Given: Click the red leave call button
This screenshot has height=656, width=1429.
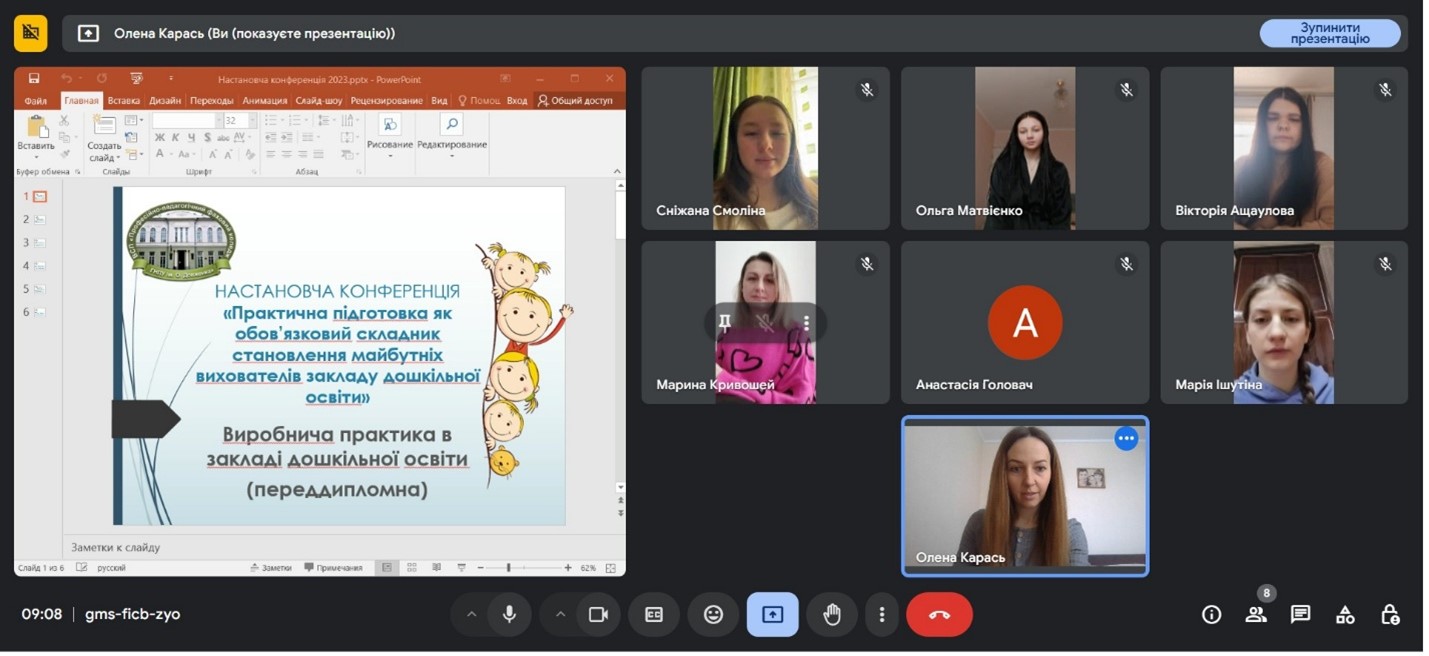Looking at the screenshot, I should (938, 615).
